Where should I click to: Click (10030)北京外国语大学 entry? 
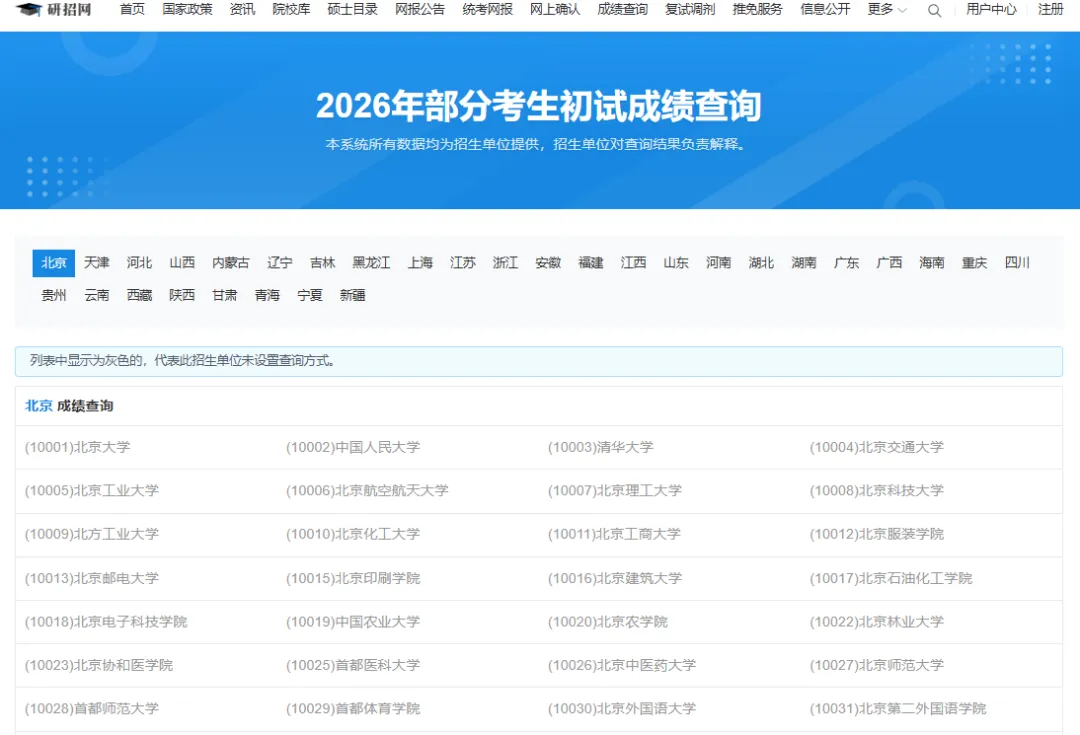[622, 708]
